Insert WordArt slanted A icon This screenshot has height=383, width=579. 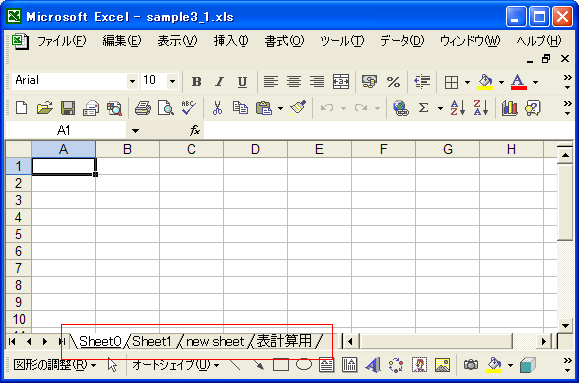pyautogui.click(x=373, y=365)
